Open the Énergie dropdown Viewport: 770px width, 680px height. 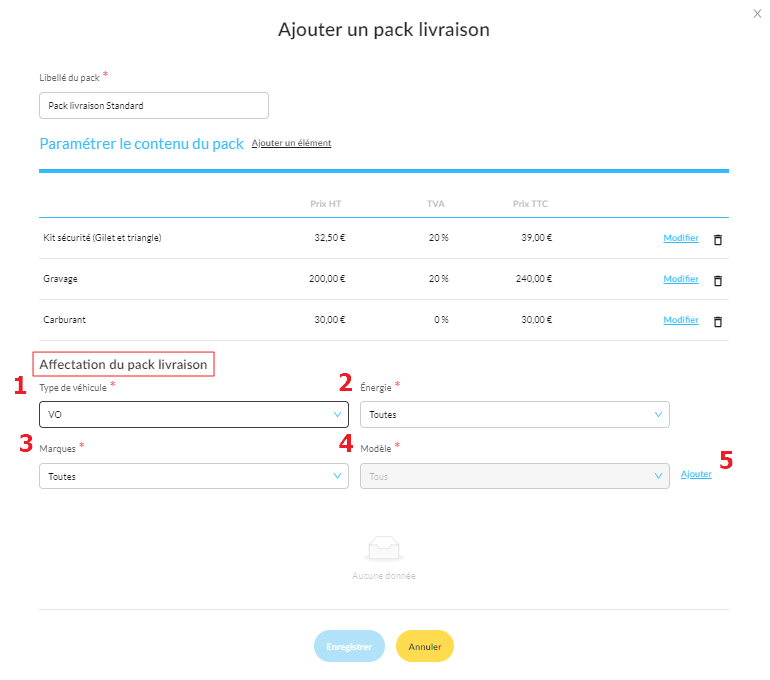tap(515, 414)
